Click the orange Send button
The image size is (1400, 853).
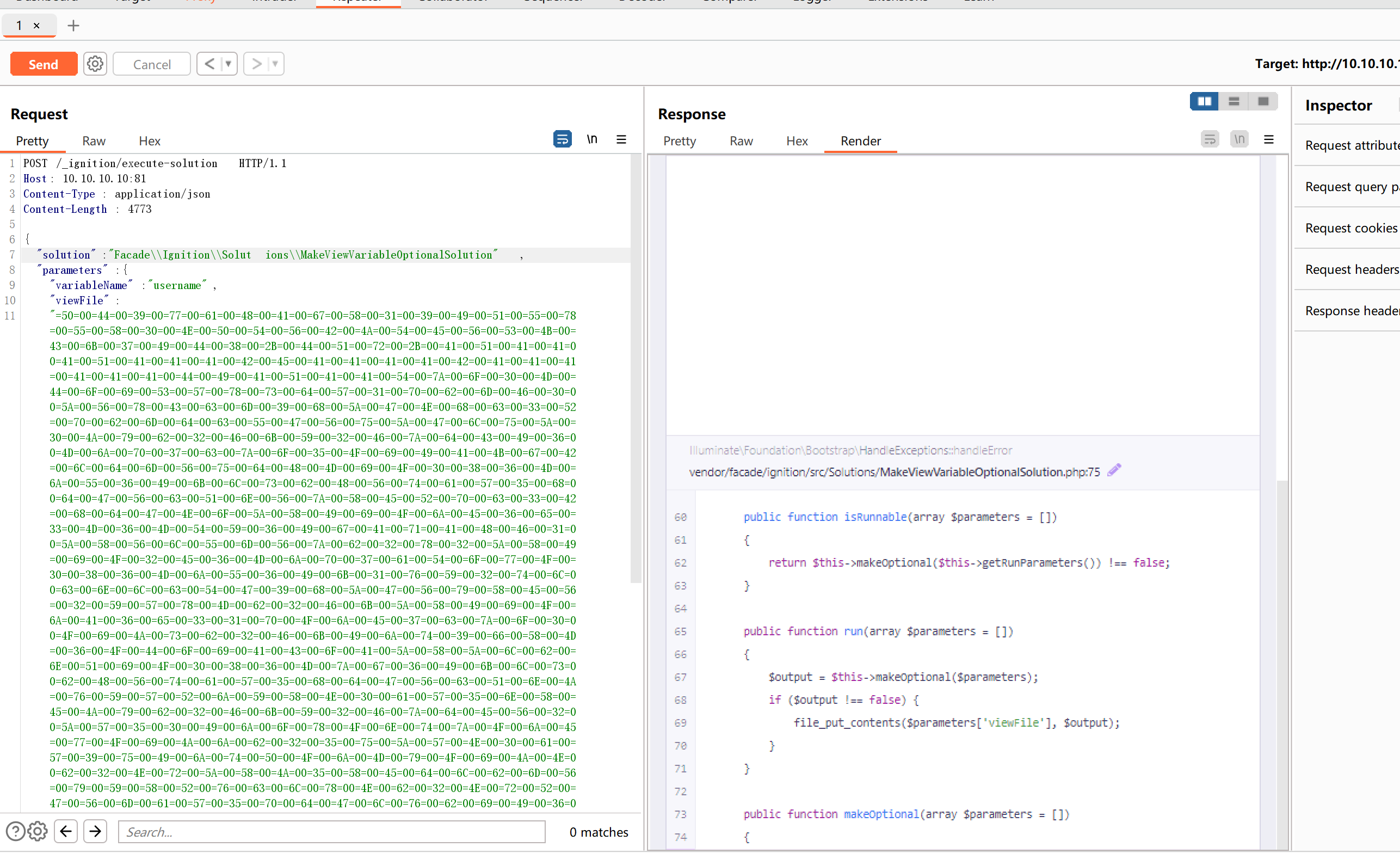[x=43, y=64]
